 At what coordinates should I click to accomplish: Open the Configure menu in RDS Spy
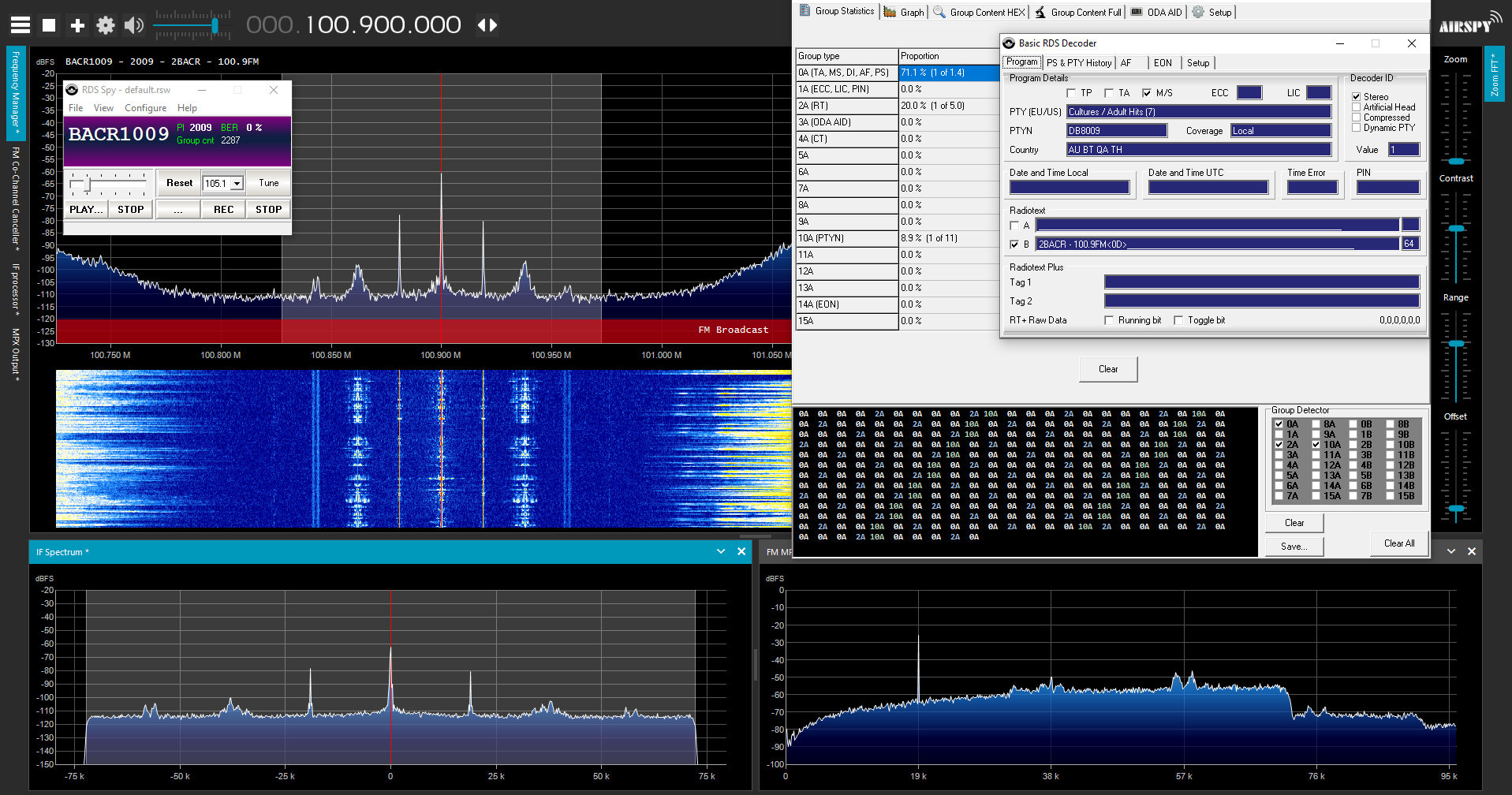(x=145, y=108)
